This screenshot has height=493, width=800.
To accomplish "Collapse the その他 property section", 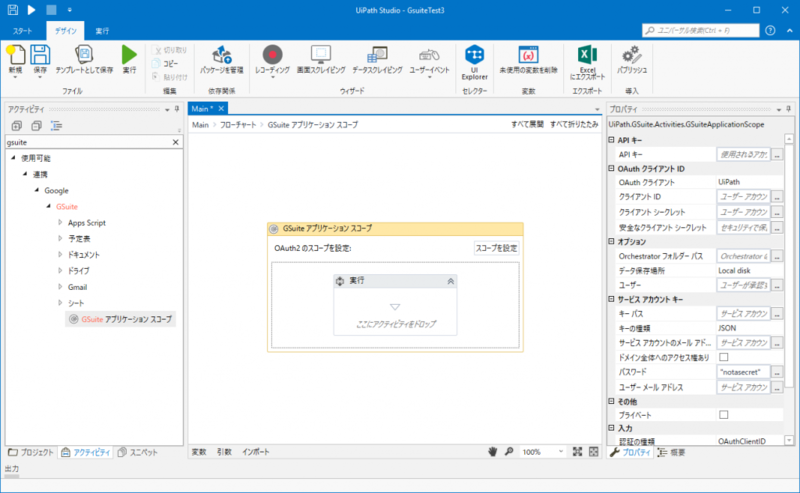I will [611, 402].
